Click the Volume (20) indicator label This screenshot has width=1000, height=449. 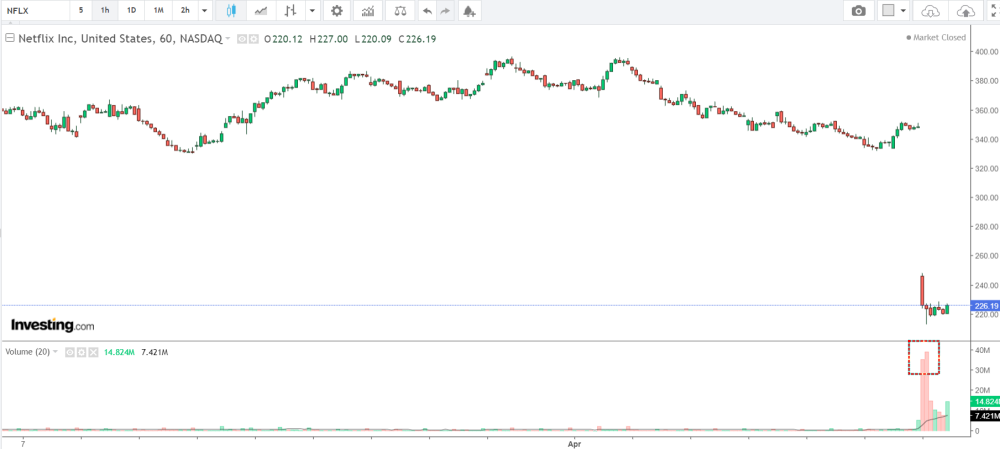pyautogui.click(x=28, y=352)
